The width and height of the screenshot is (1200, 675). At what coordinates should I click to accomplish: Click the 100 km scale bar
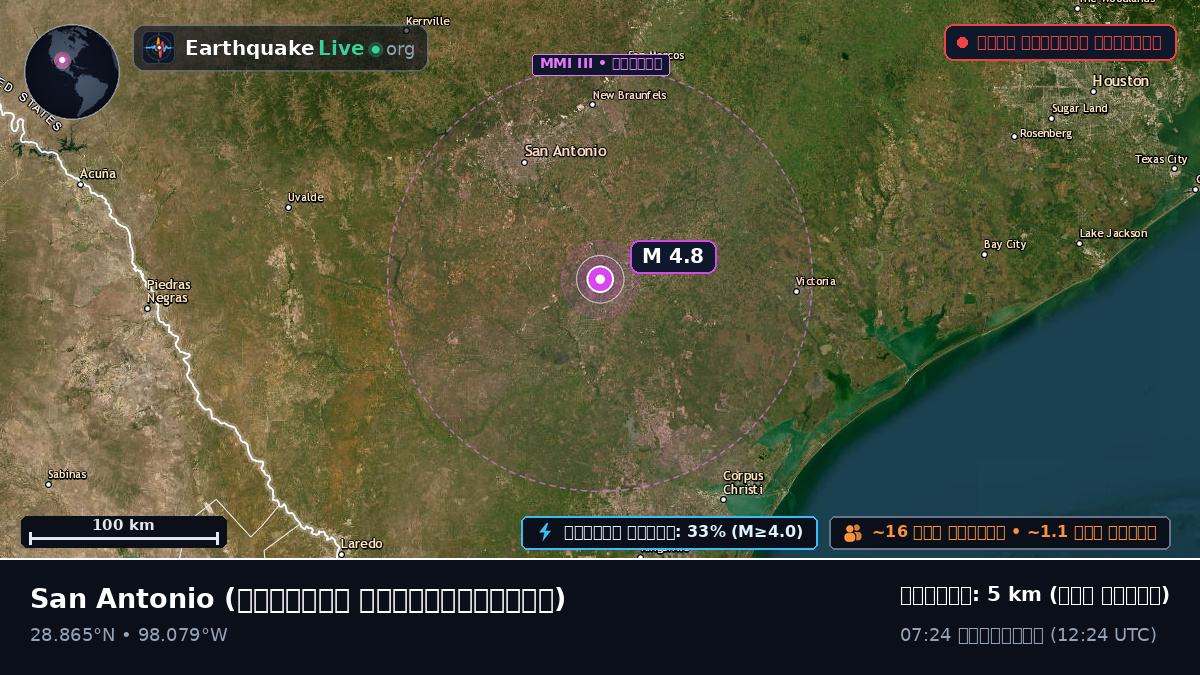coord(124,532)
